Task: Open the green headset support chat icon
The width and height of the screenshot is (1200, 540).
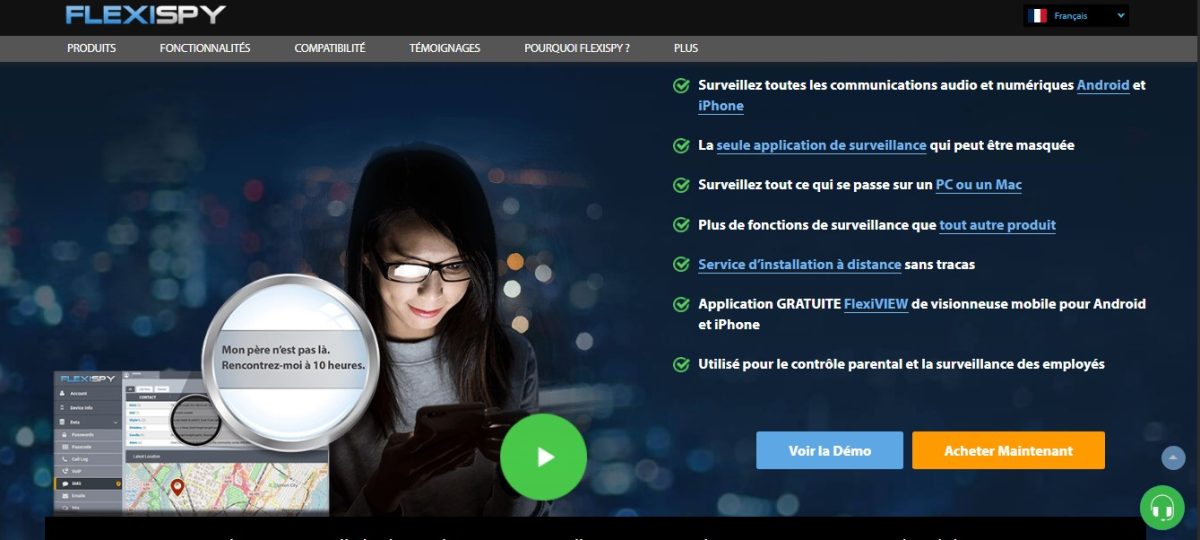Action: coord(1162,508)
